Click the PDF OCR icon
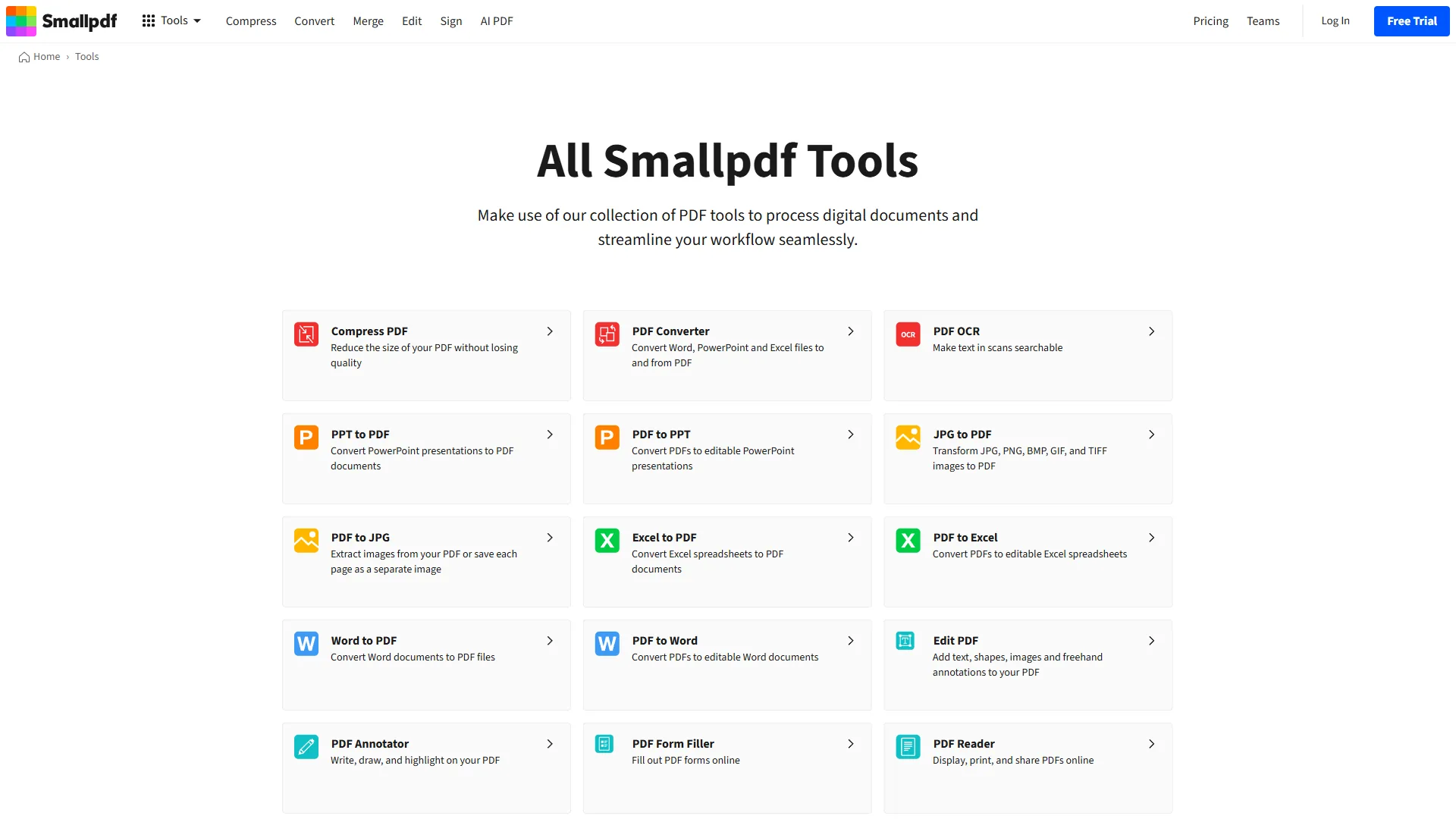 click(x=908, y=334)
